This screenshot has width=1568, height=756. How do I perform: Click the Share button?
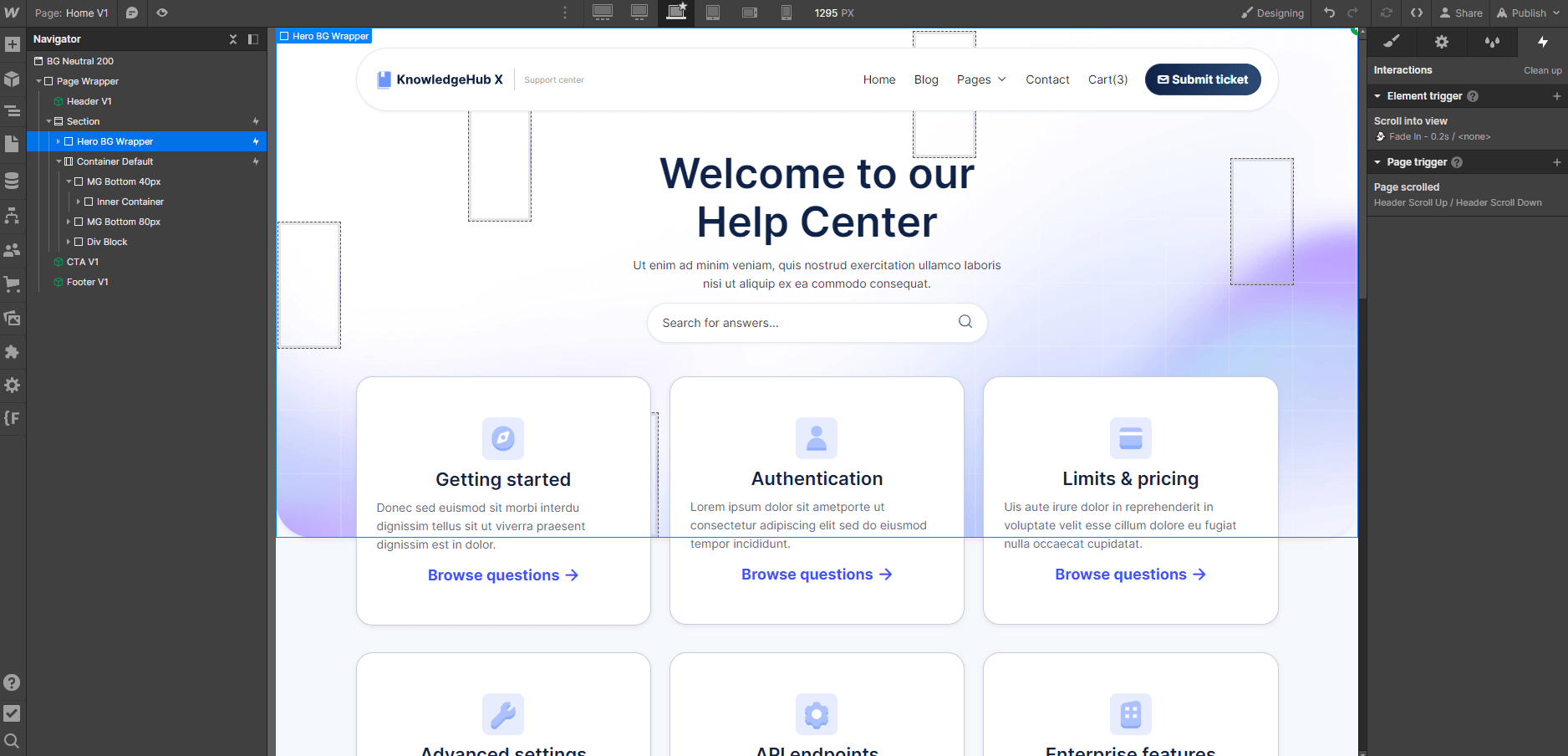tap(1461, 13)
